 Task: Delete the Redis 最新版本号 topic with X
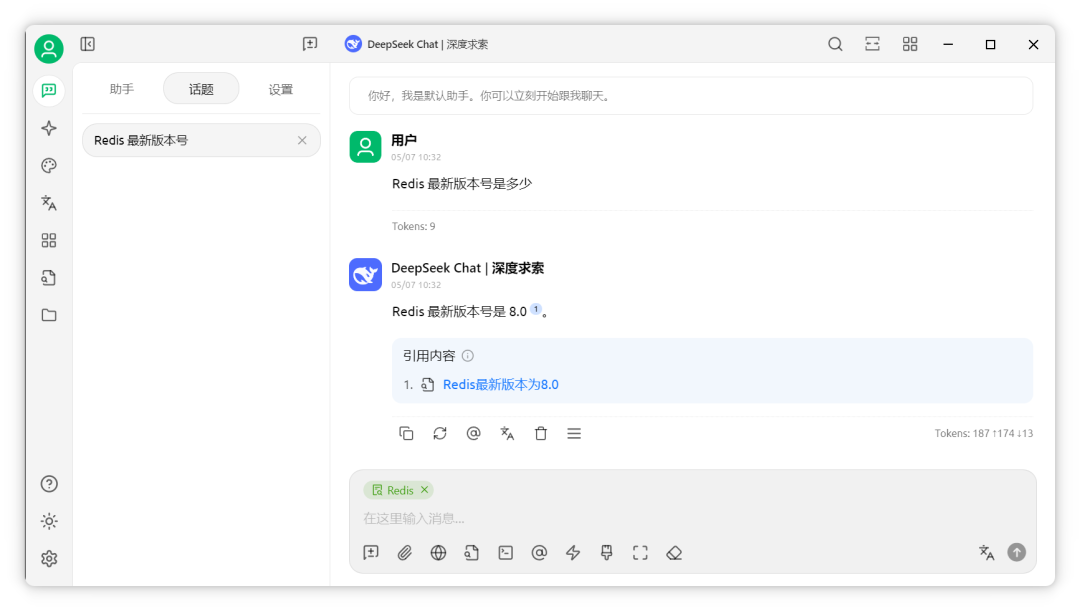point(302,141)
